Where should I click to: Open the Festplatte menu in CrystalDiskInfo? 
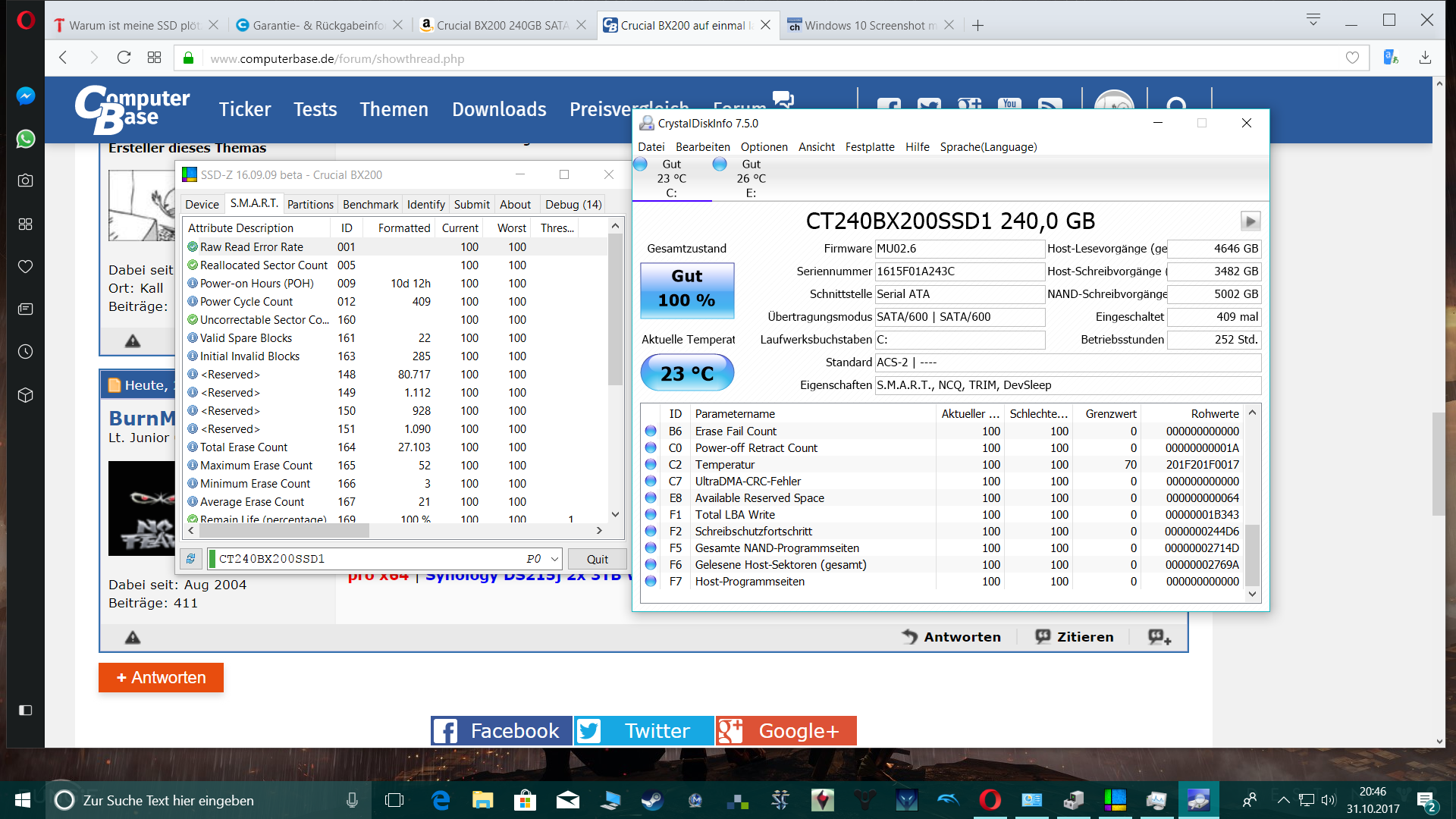pyautogui.click(x=870, y=147)
